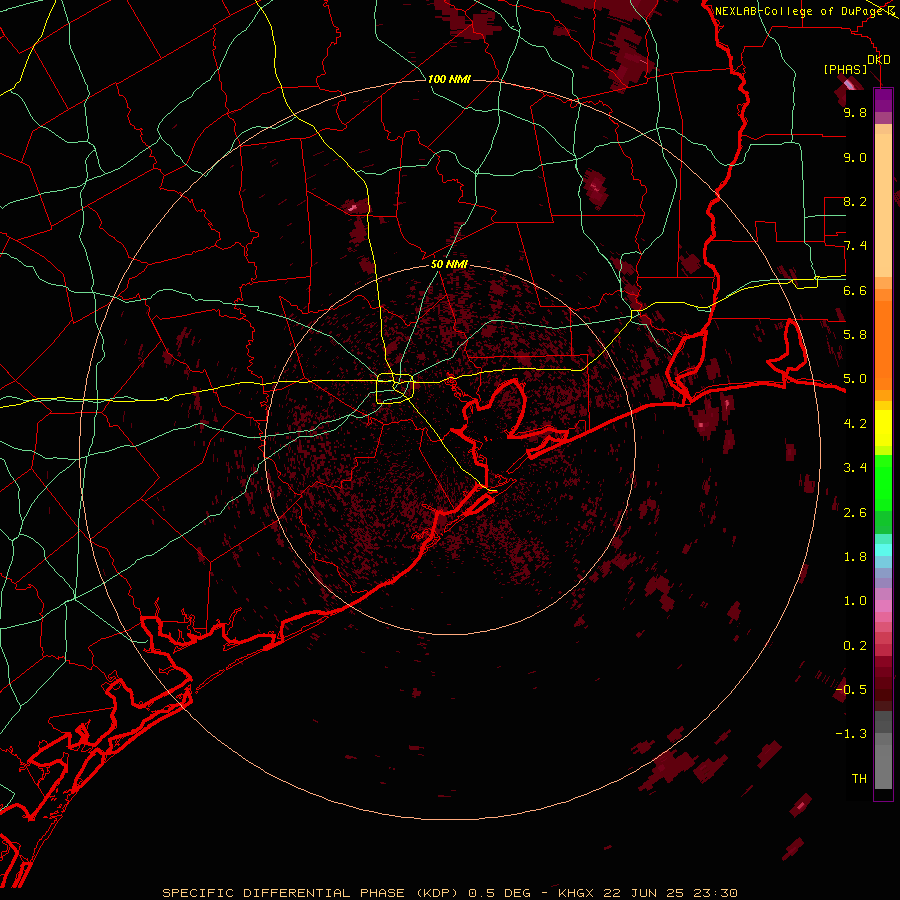The image size is (900, 900).
Task: Pick the pink color band near 1.0
Action: (x=883, y=606)
